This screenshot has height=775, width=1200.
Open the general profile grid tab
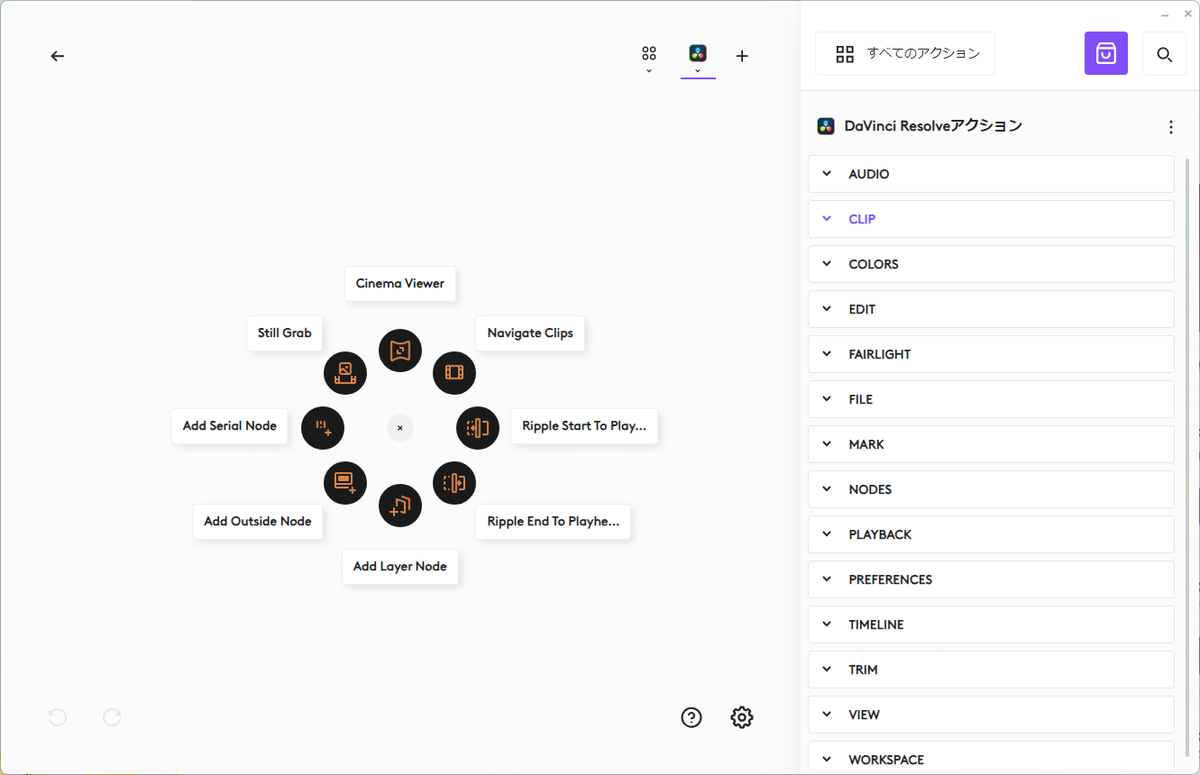tap(649, 55)
